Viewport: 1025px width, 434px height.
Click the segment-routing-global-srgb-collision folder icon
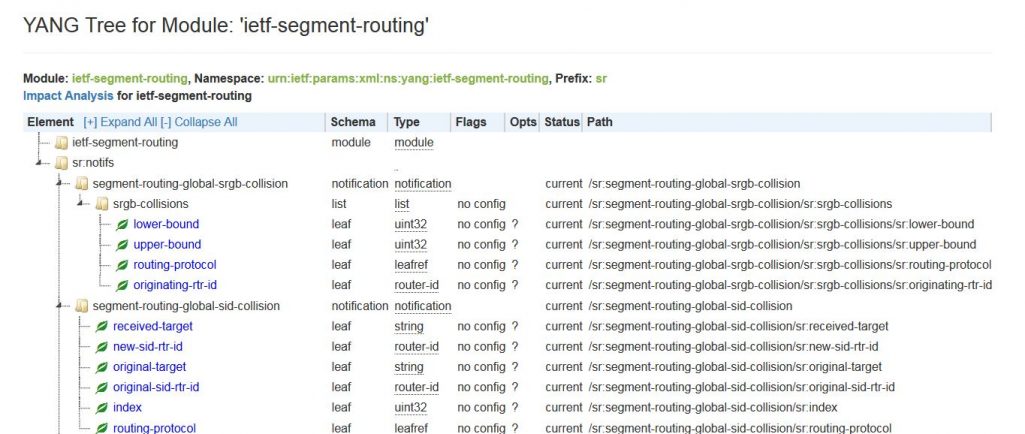(81, 184)
